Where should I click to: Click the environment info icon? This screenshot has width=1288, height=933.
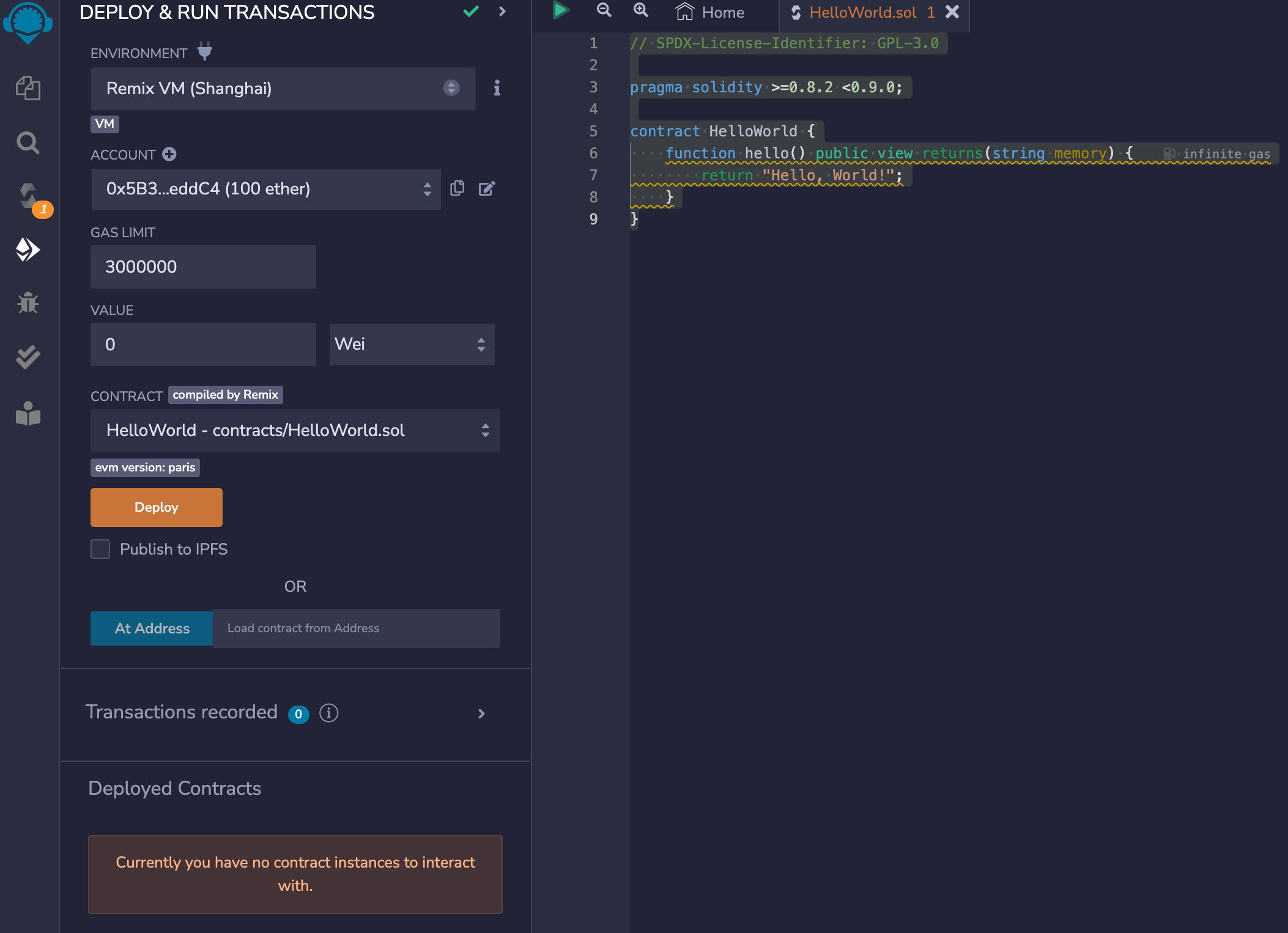point(497,88)
